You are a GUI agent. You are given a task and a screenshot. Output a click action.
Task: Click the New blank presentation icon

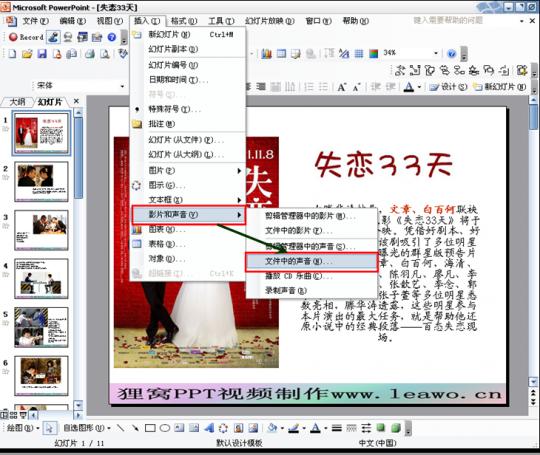[12, 54]
